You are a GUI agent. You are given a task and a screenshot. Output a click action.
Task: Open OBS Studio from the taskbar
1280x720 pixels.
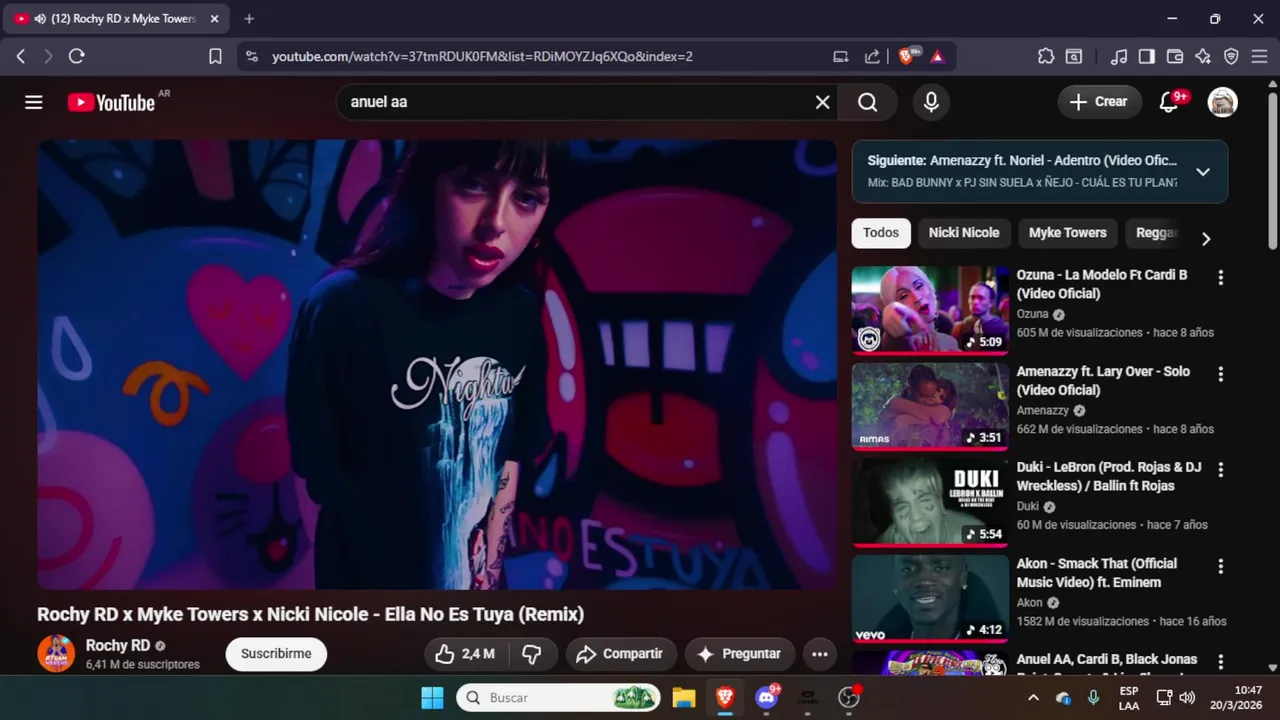pyautogui.click(x=849, y=697)
